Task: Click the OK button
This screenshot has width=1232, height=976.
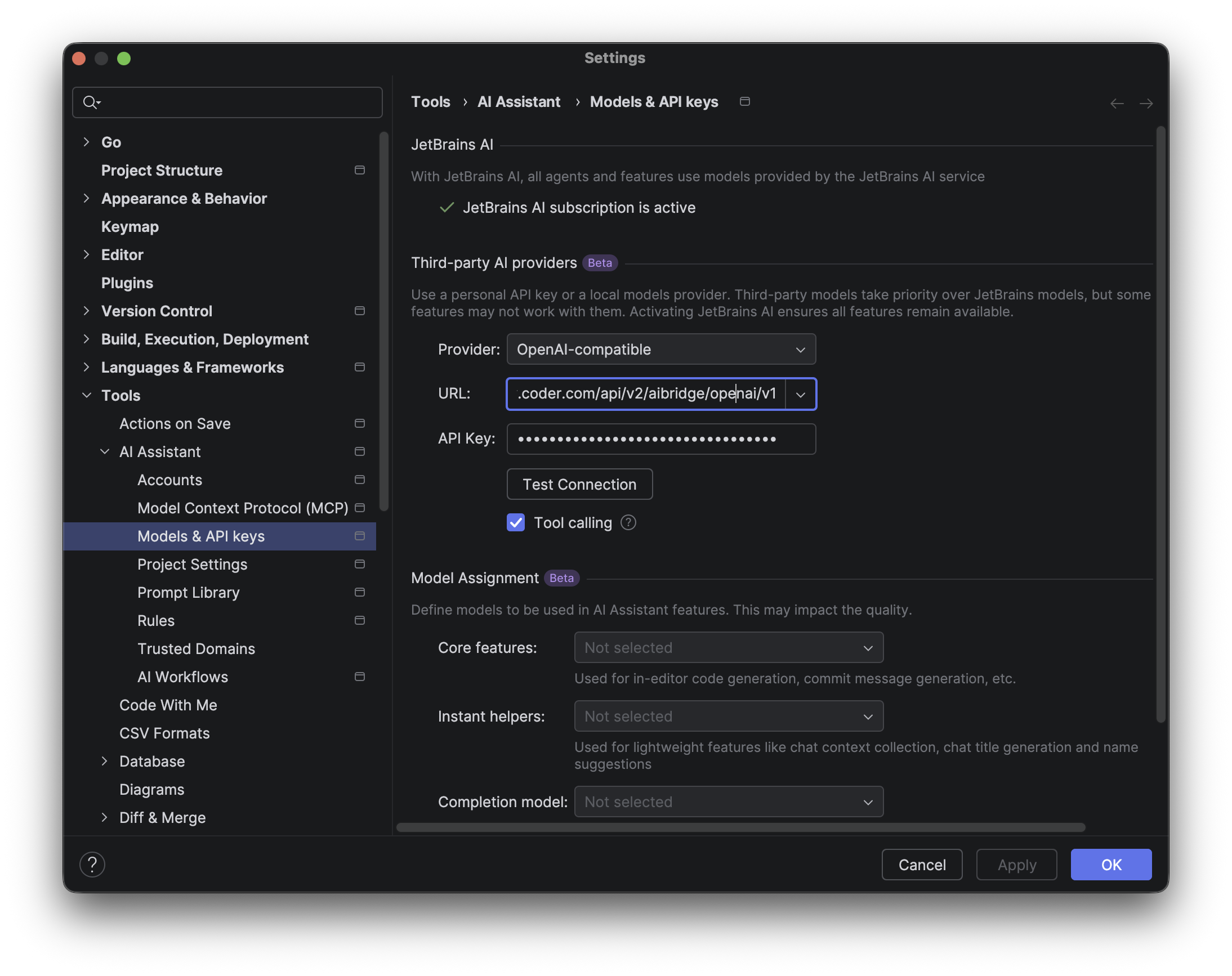Action: (1111, 865)
